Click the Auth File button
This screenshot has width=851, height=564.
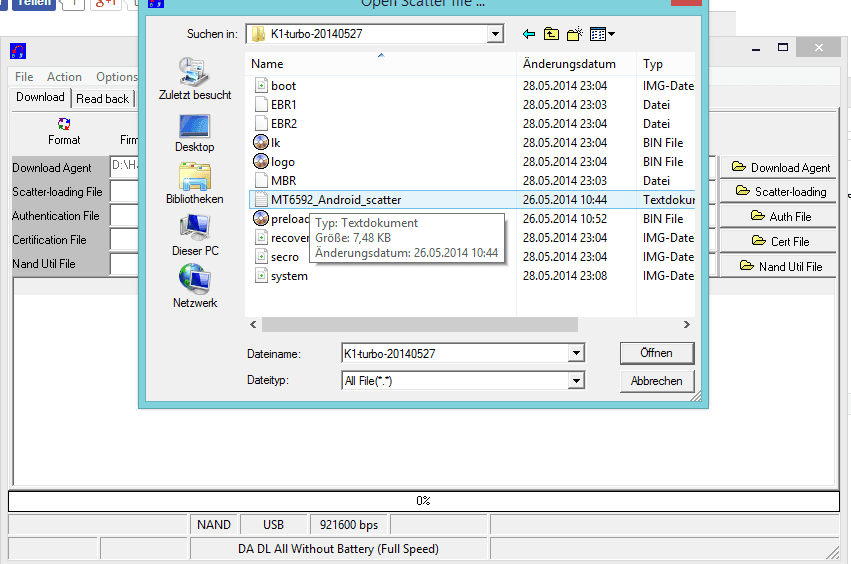(x=780, y=216)
